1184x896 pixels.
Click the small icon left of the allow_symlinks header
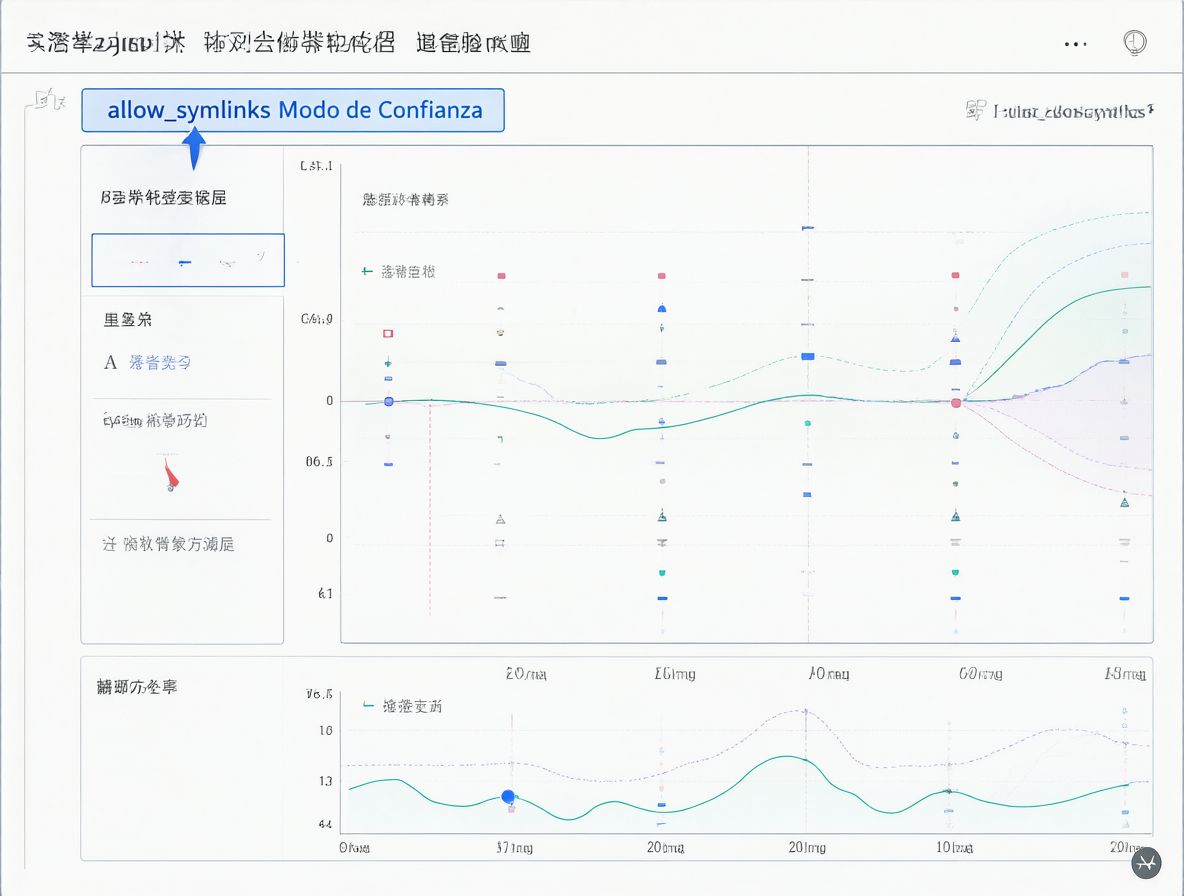49,100
